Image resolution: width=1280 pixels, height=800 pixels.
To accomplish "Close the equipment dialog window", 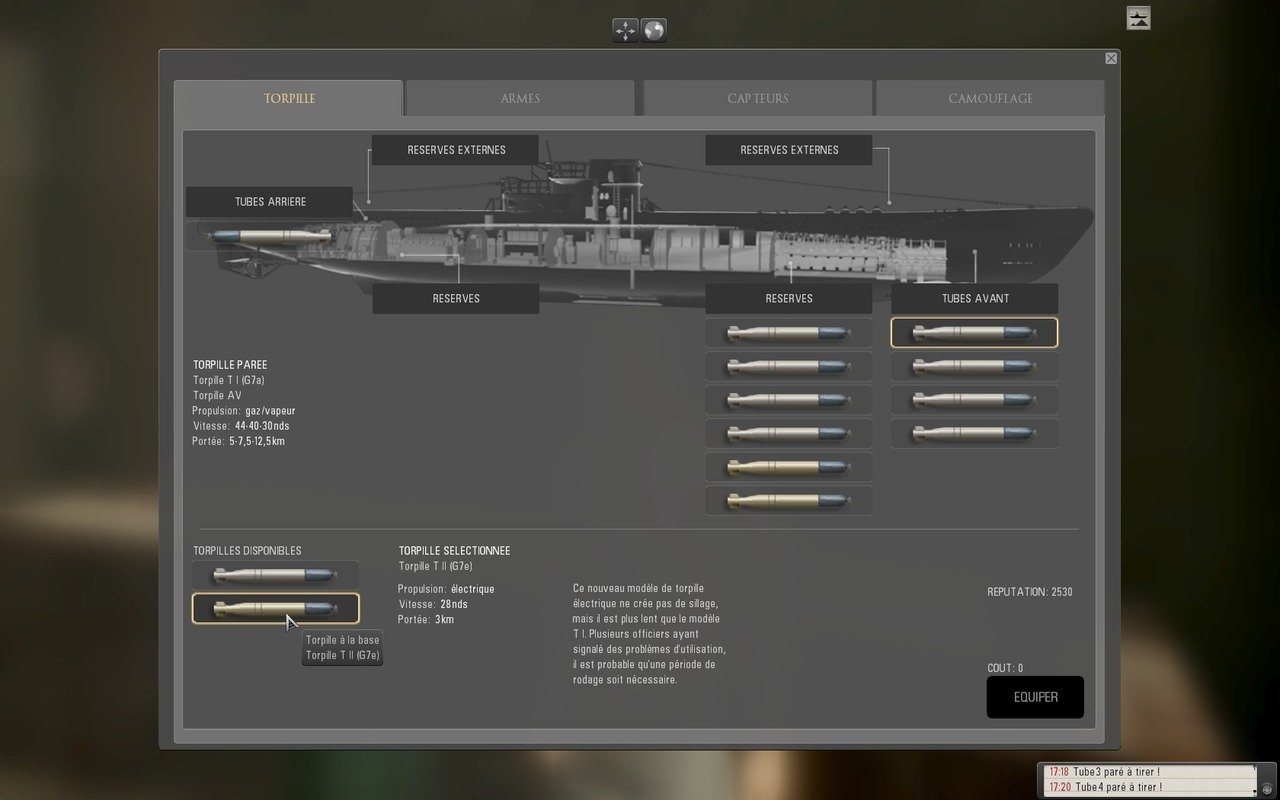I will pos(1111,59).
